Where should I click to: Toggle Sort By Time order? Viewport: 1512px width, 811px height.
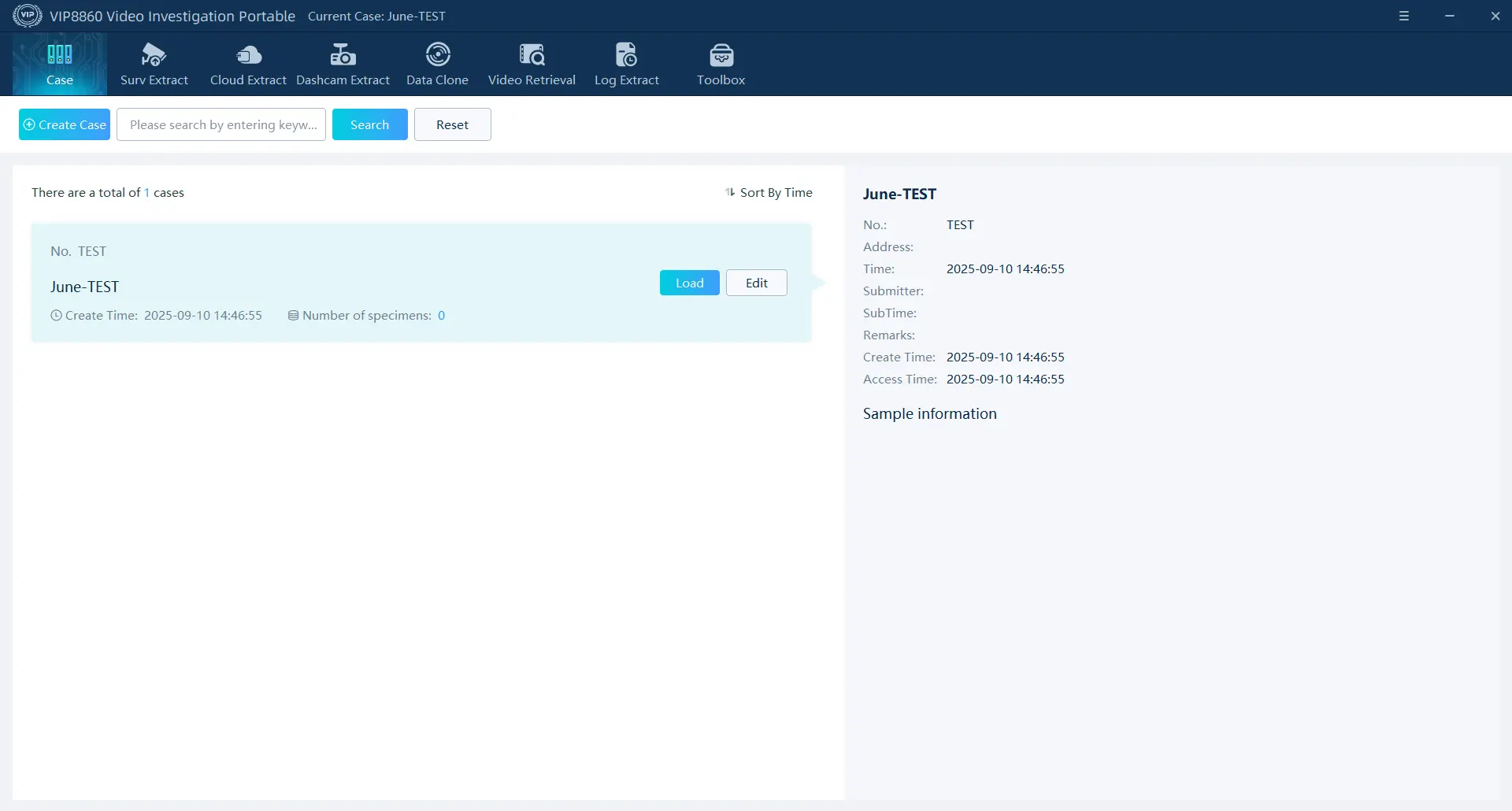click(769, 193)
